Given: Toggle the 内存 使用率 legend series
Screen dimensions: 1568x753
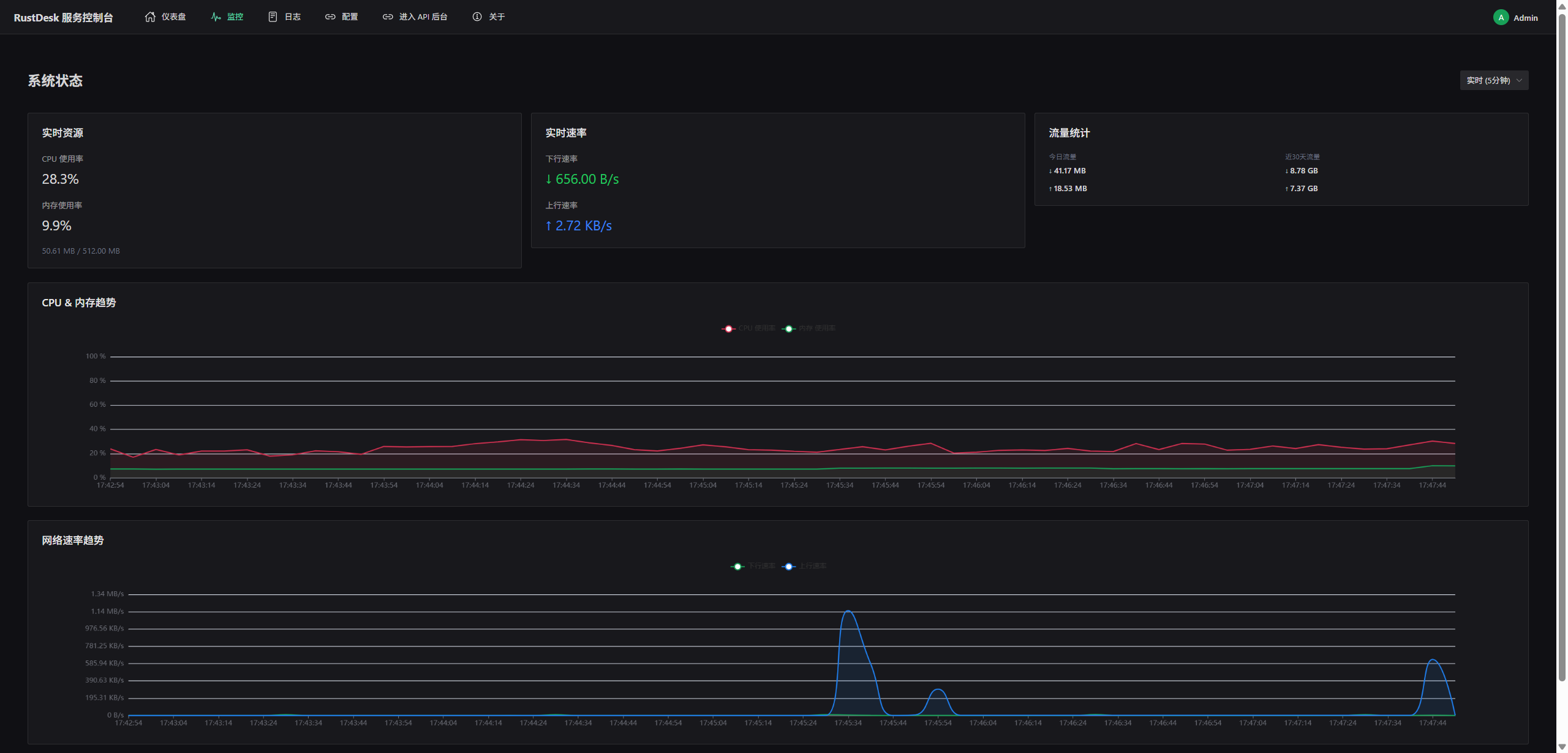Looking at the screenshot, I should (810, 328).
